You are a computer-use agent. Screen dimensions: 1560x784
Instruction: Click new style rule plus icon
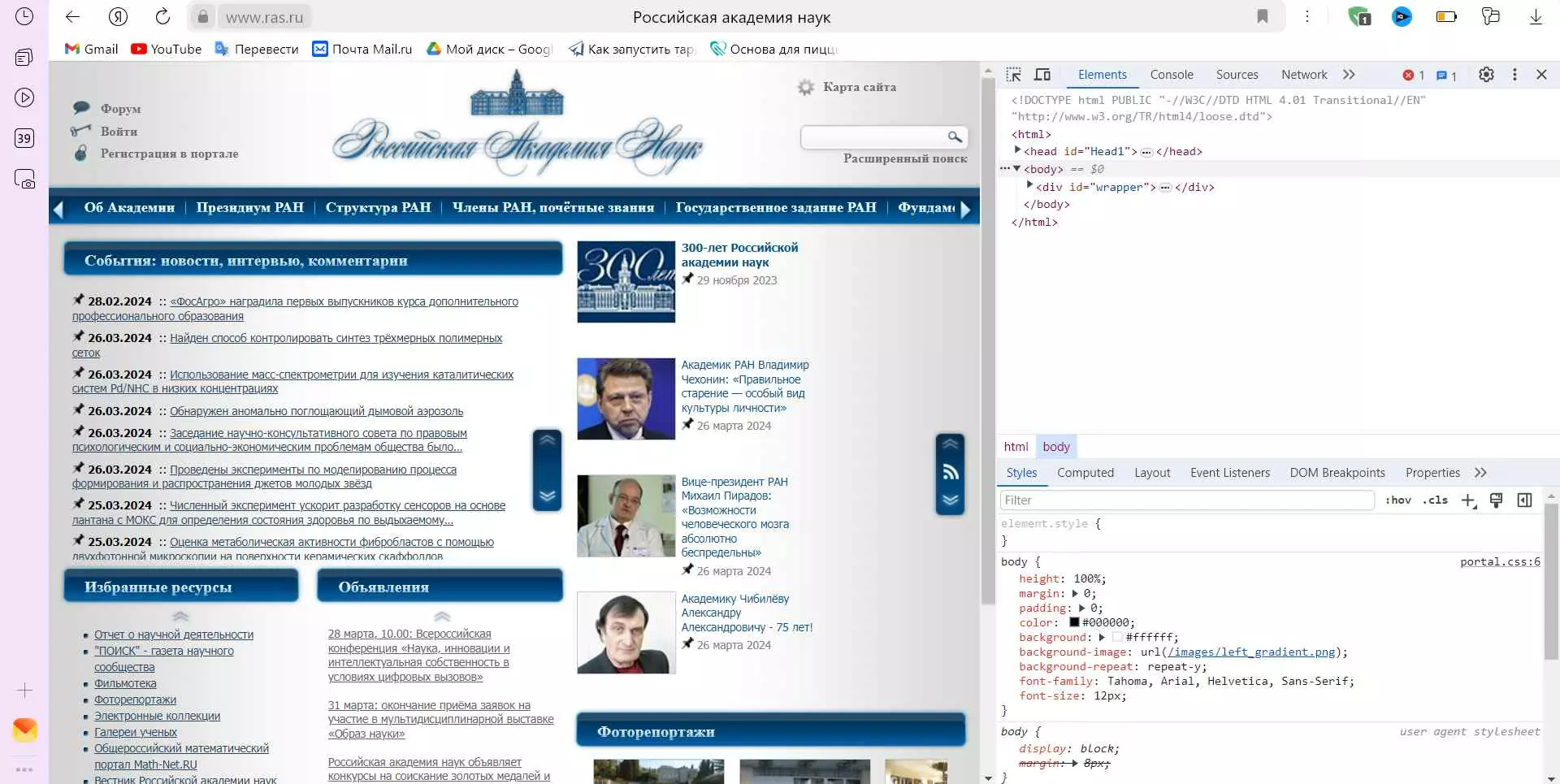(x=1467, y=500)
